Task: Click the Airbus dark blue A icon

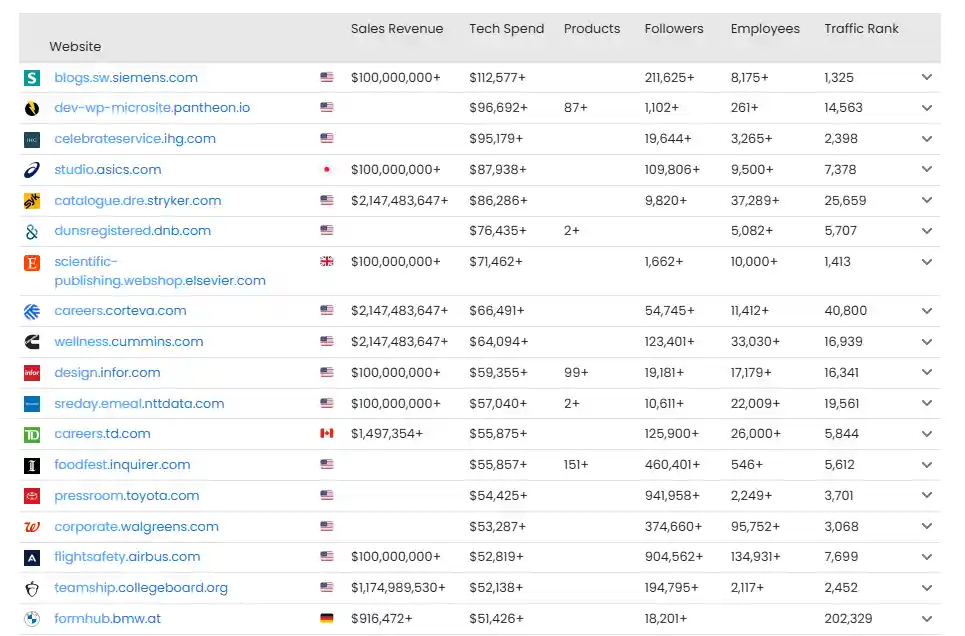Action: (x=32, y=558)
